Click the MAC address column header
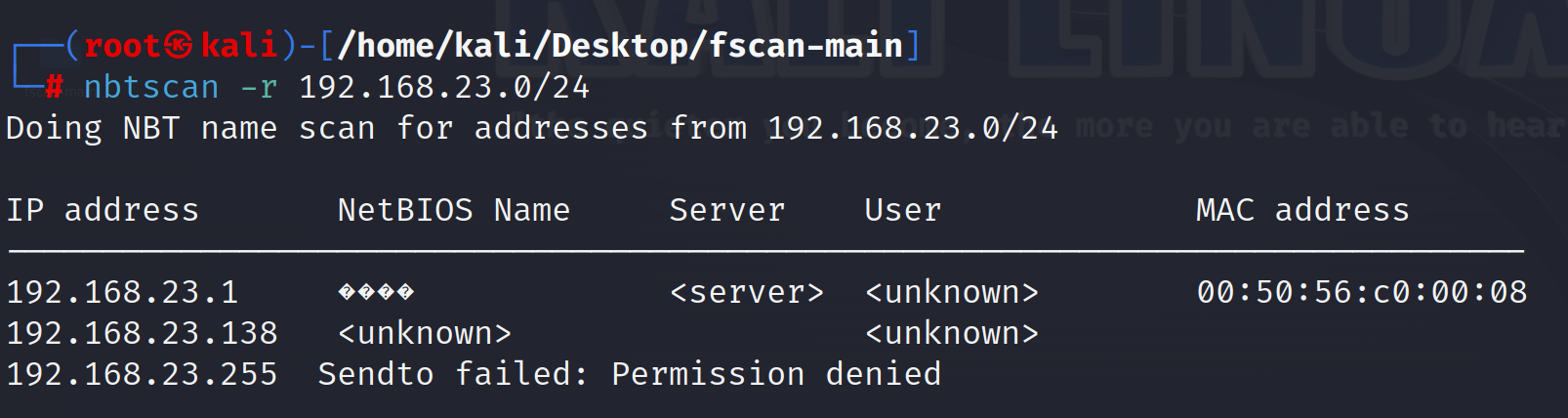The image size is (1568, 418). (x=1303, y=210)
